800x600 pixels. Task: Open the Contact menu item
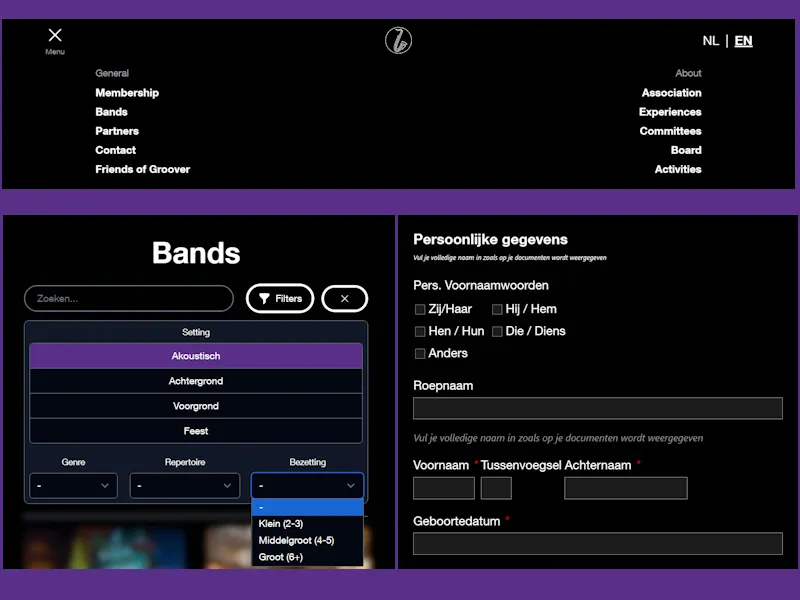click(x=115, y=150)
